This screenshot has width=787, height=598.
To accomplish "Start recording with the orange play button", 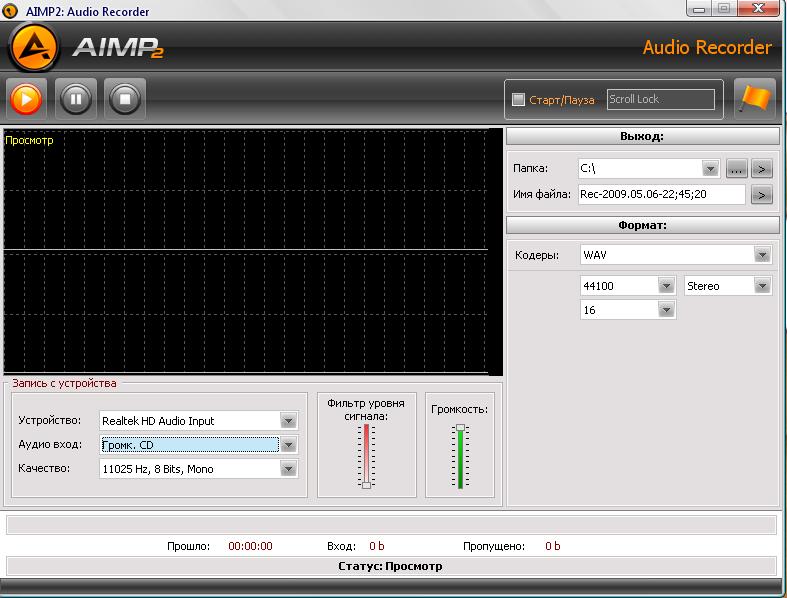I will point(26,98).
